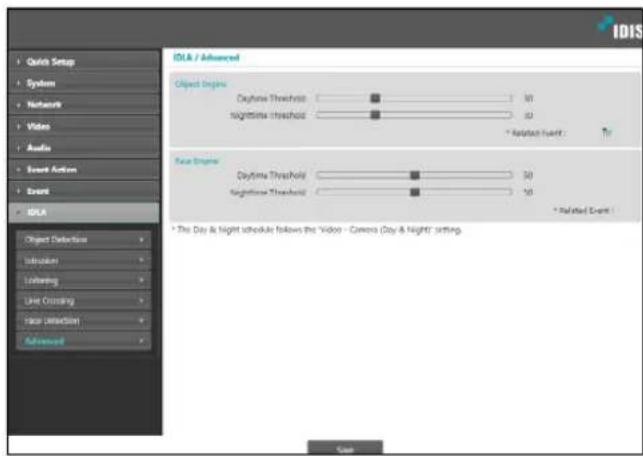Screen dimensions: 643x456
Task: Open the Event Action menu
Action: 84,169
